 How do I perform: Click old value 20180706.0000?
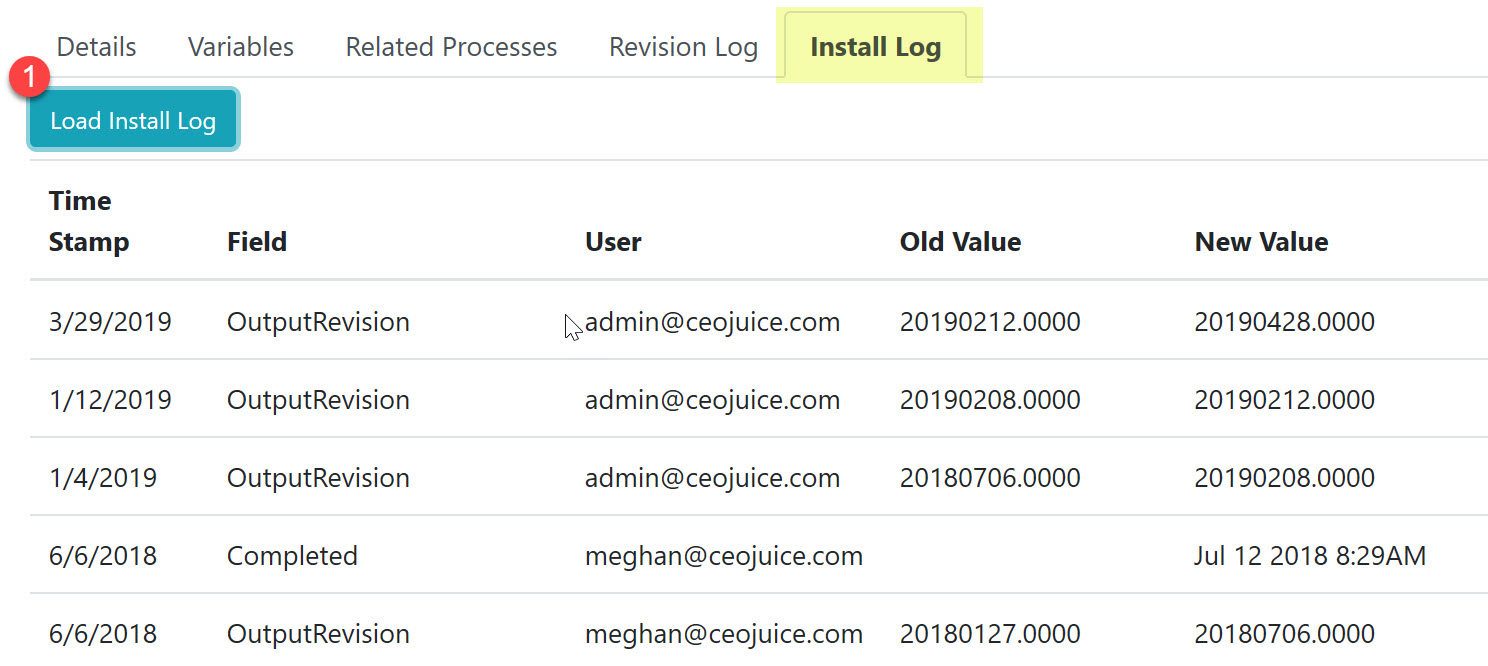coord(990,478)
